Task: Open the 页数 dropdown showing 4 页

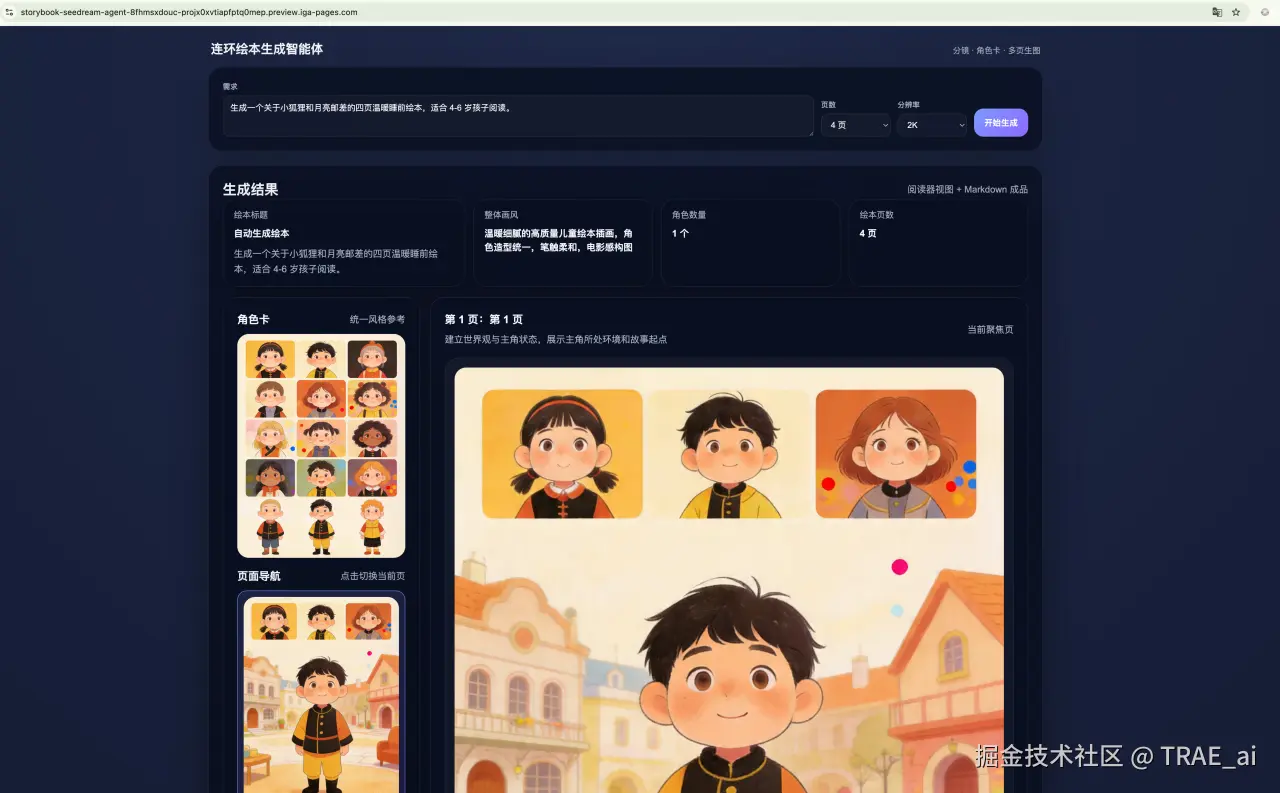Action: [856, 125]
